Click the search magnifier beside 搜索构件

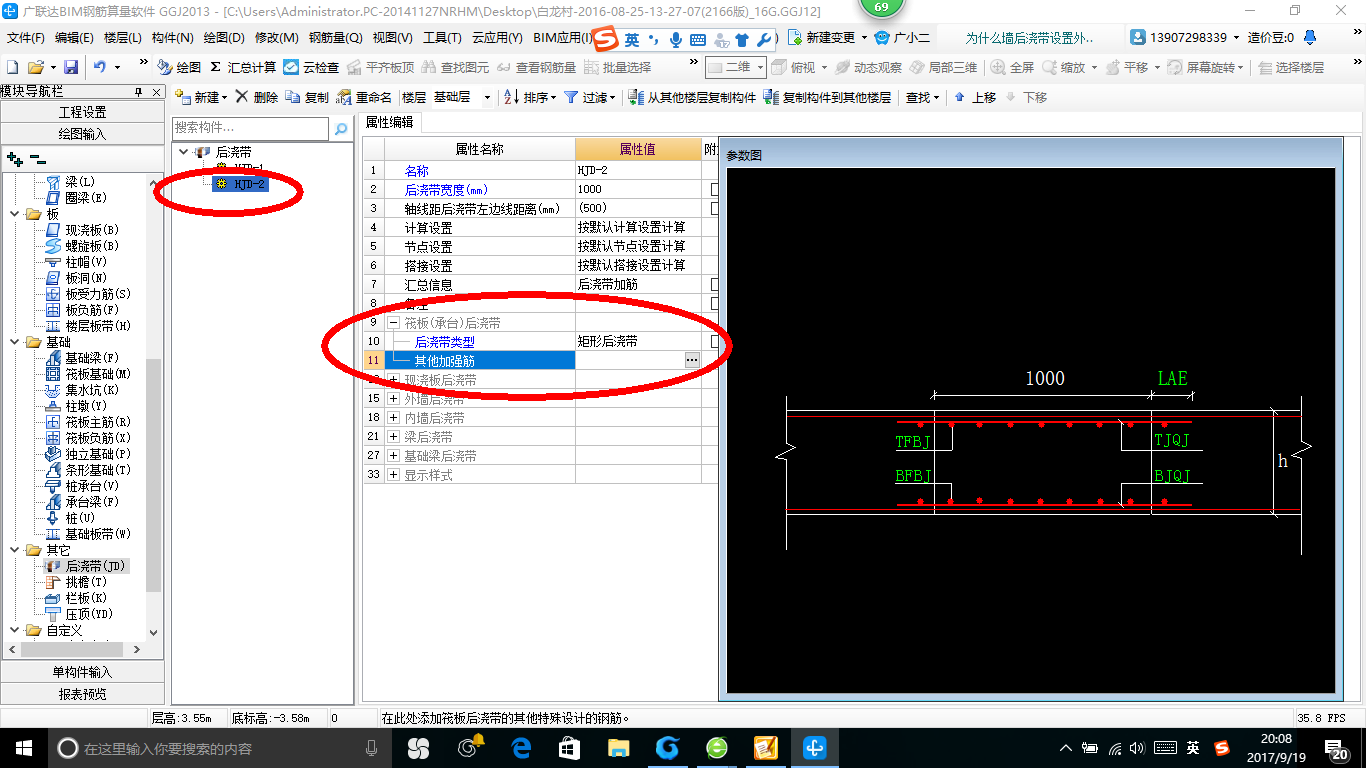[x=340, y=129]
